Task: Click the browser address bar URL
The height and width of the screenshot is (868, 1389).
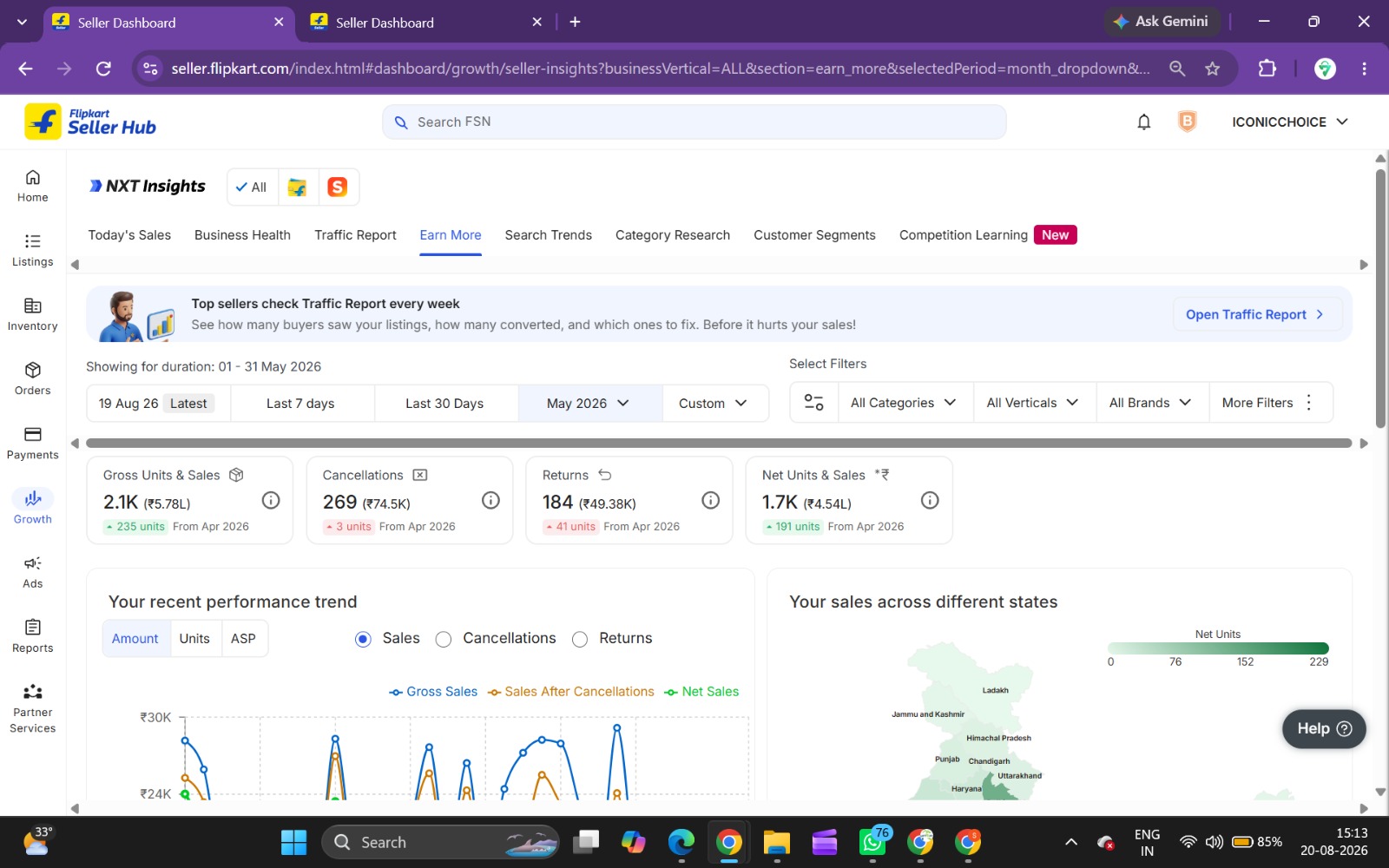Action: pos(661,69)
